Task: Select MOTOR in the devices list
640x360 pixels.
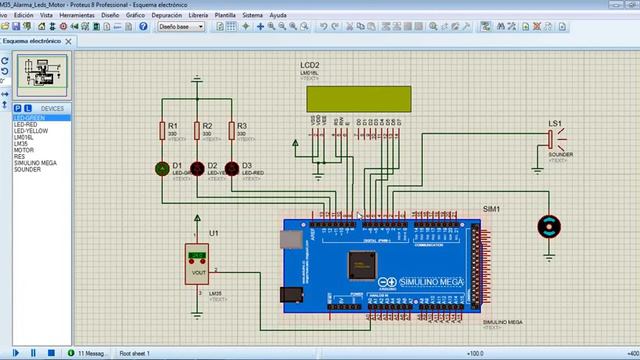Action: click(42, 150)
